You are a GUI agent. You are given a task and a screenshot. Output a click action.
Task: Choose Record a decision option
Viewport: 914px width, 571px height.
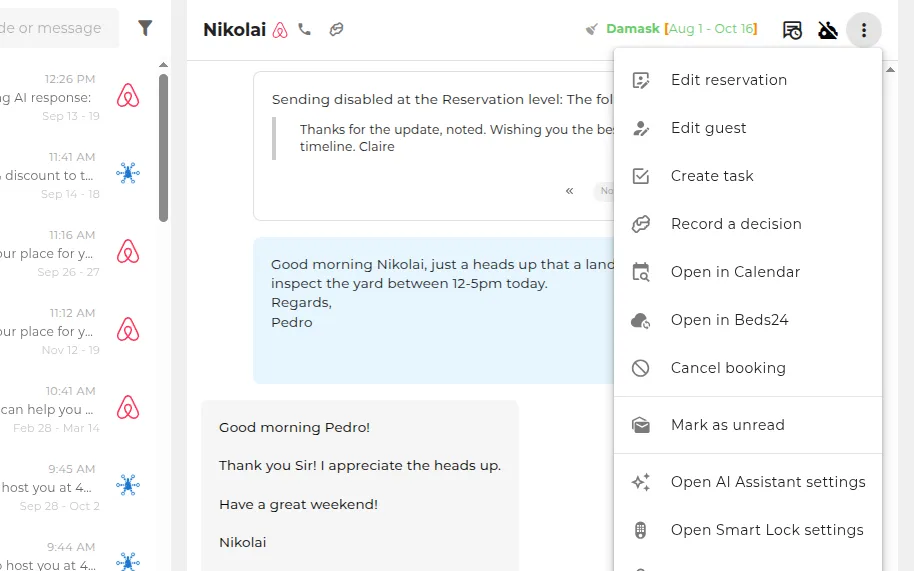click(748, 224)
